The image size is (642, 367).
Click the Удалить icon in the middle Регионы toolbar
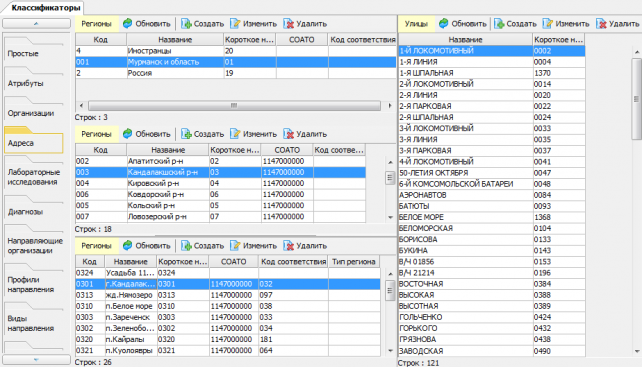[289, 134]
